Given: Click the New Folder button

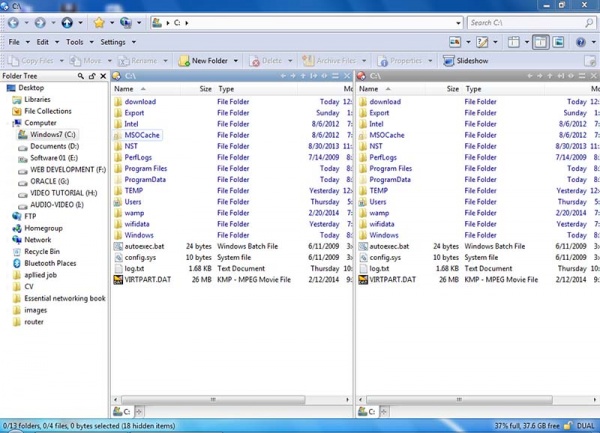Looking at the screenshot, I should pyautogui.click(x=203, y=61).
